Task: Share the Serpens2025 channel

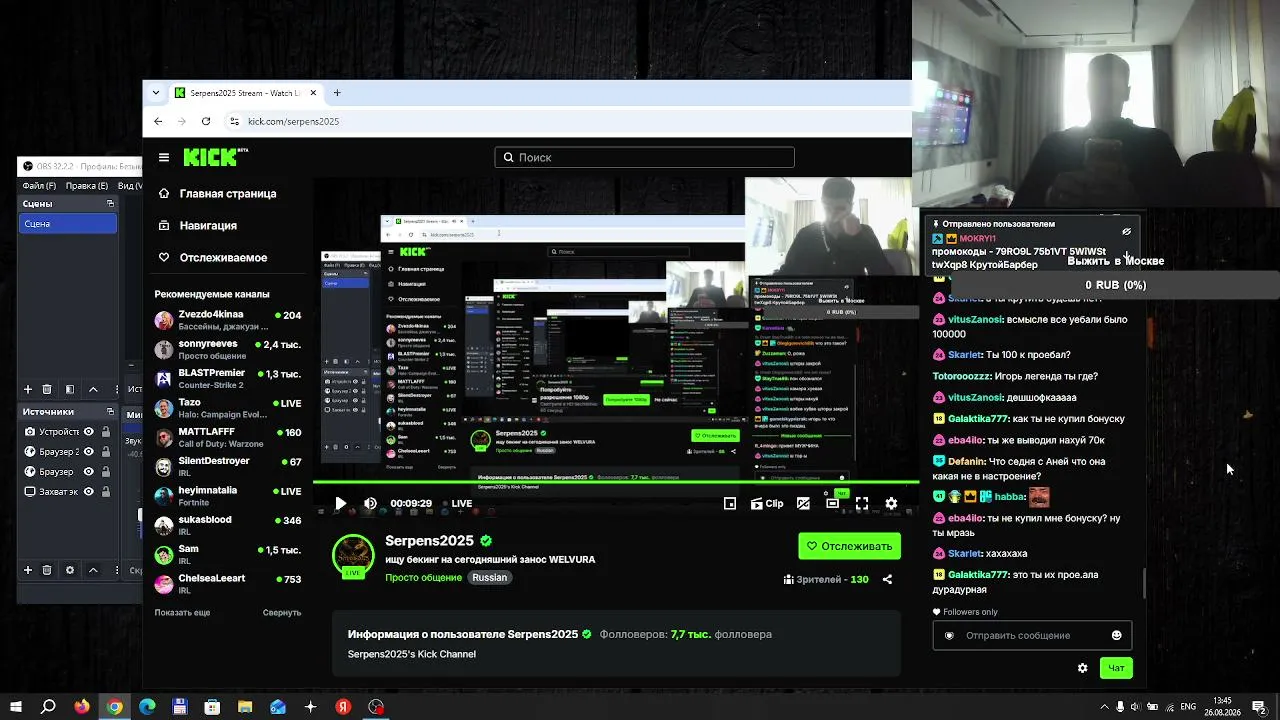Action: 887,579
